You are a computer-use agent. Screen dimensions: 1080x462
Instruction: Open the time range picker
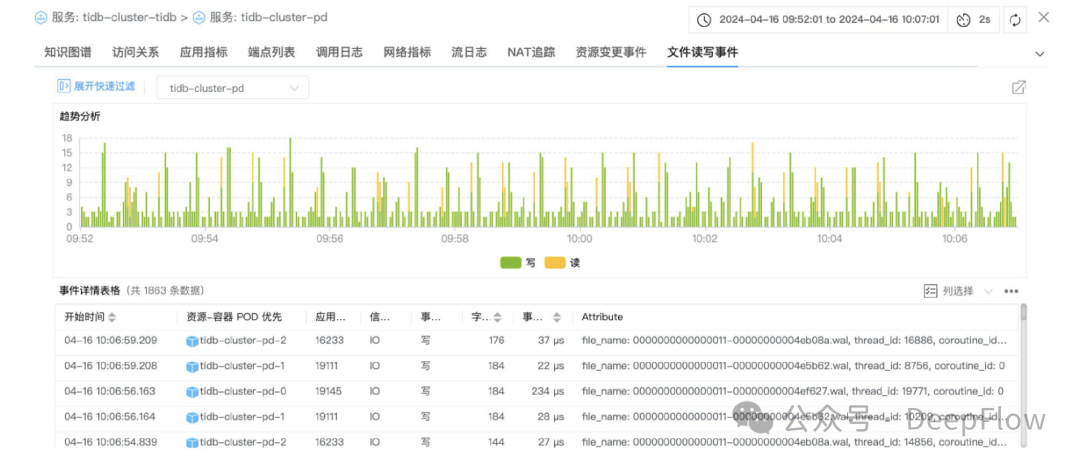pos(820,20)
